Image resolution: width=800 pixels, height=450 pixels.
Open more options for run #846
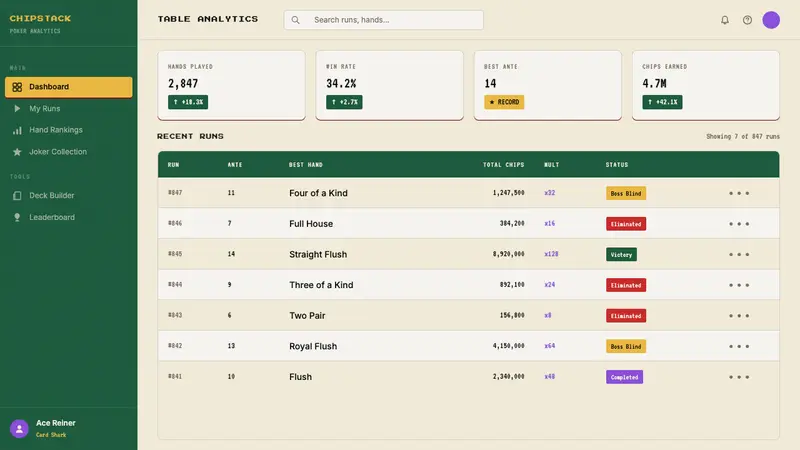(739, 224)
